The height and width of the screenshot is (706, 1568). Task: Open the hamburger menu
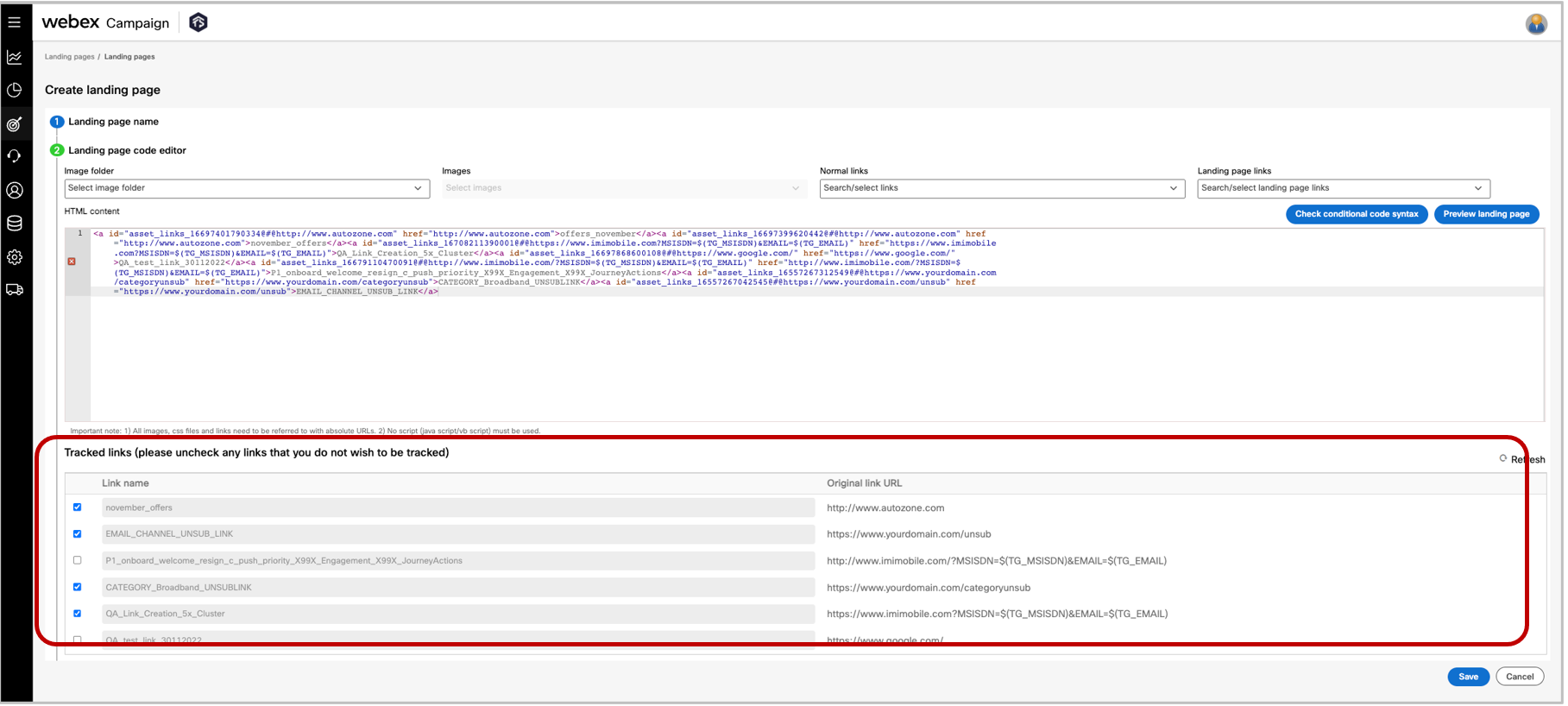click(x=15, y=22)
